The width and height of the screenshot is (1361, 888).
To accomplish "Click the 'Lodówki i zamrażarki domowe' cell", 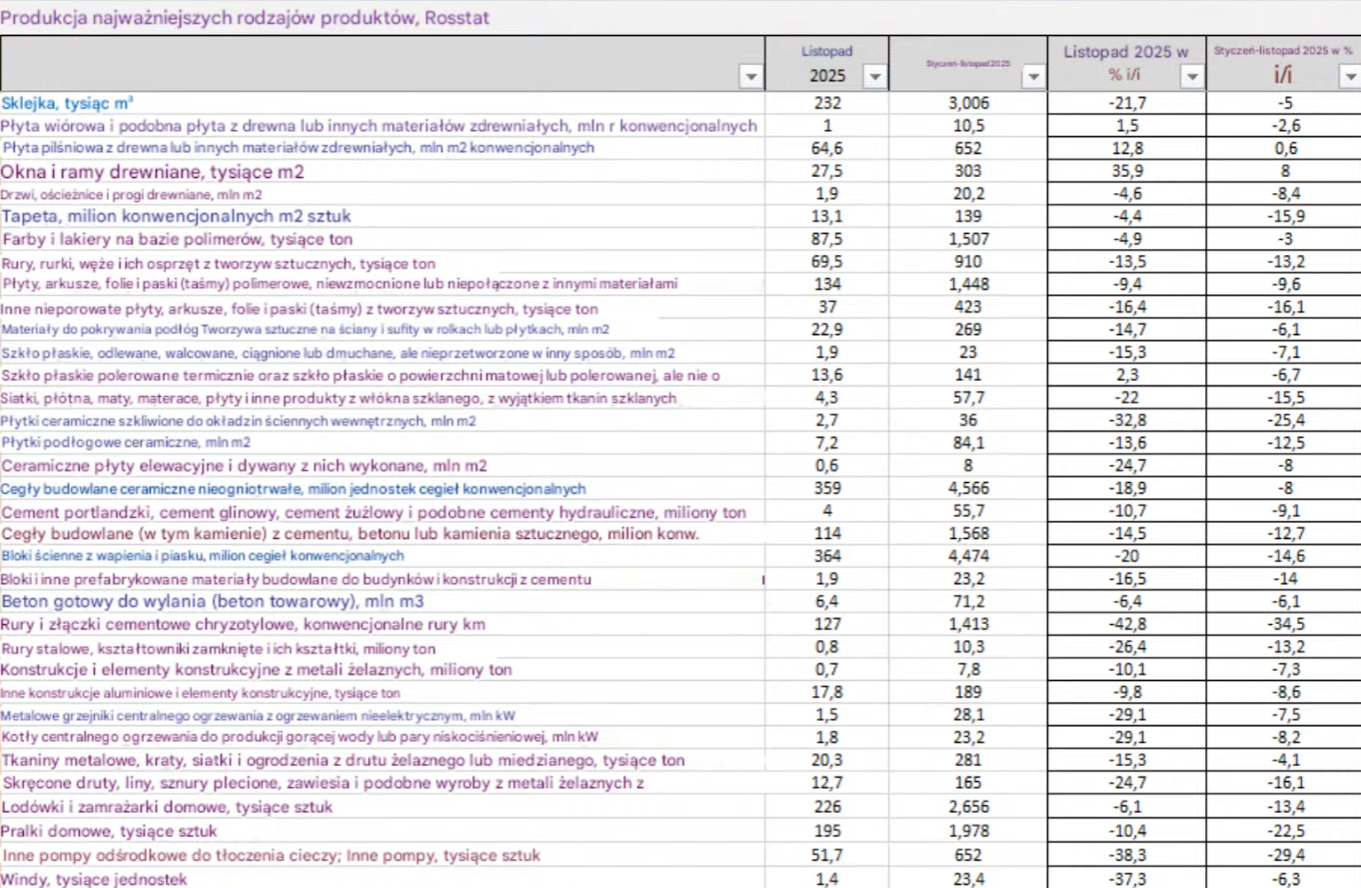I will click(x=167, y=807).
